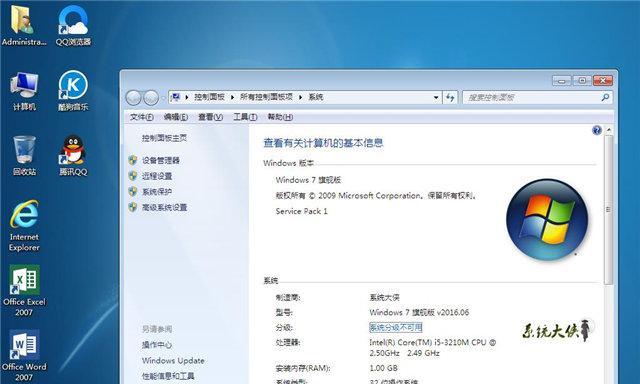The width and height of the screenshot is (640, 384).
Task: Launch QQ浏览器 from the desktop
Action: pyautogui.click(x=73, y=25)
